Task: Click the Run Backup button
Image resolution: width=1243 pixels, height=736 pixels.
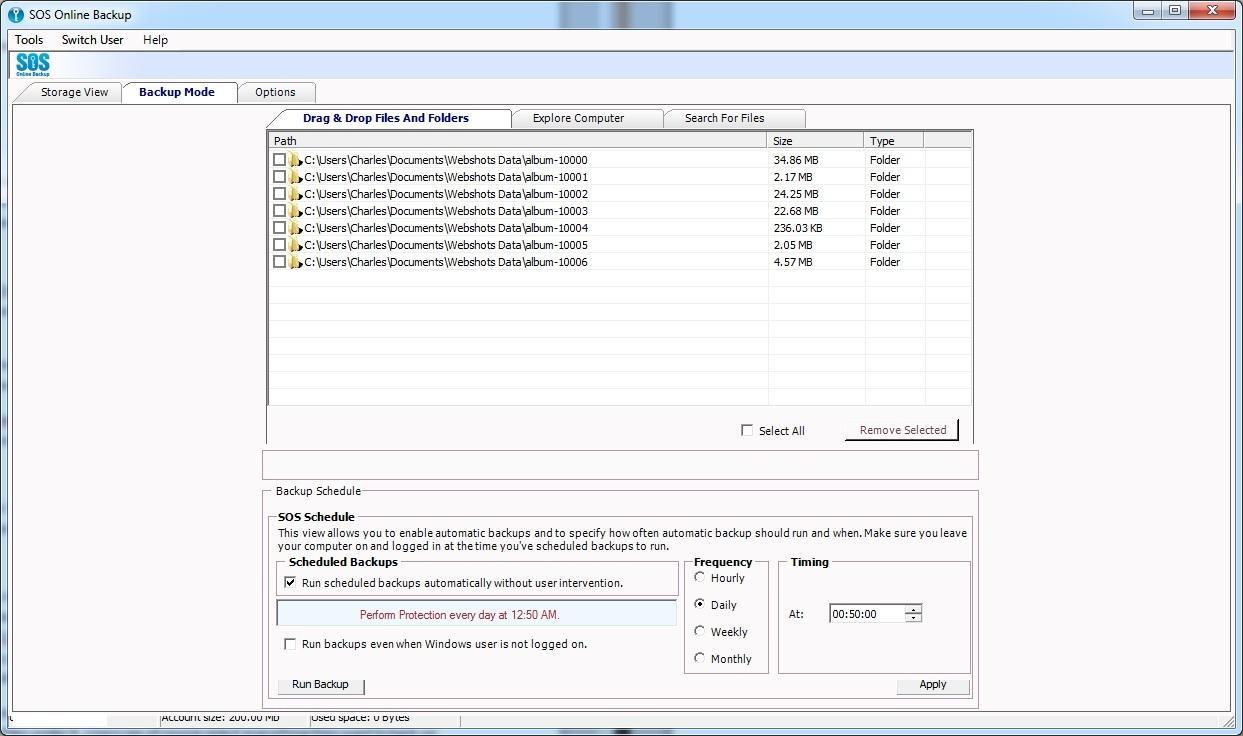Action: (319, 684)
